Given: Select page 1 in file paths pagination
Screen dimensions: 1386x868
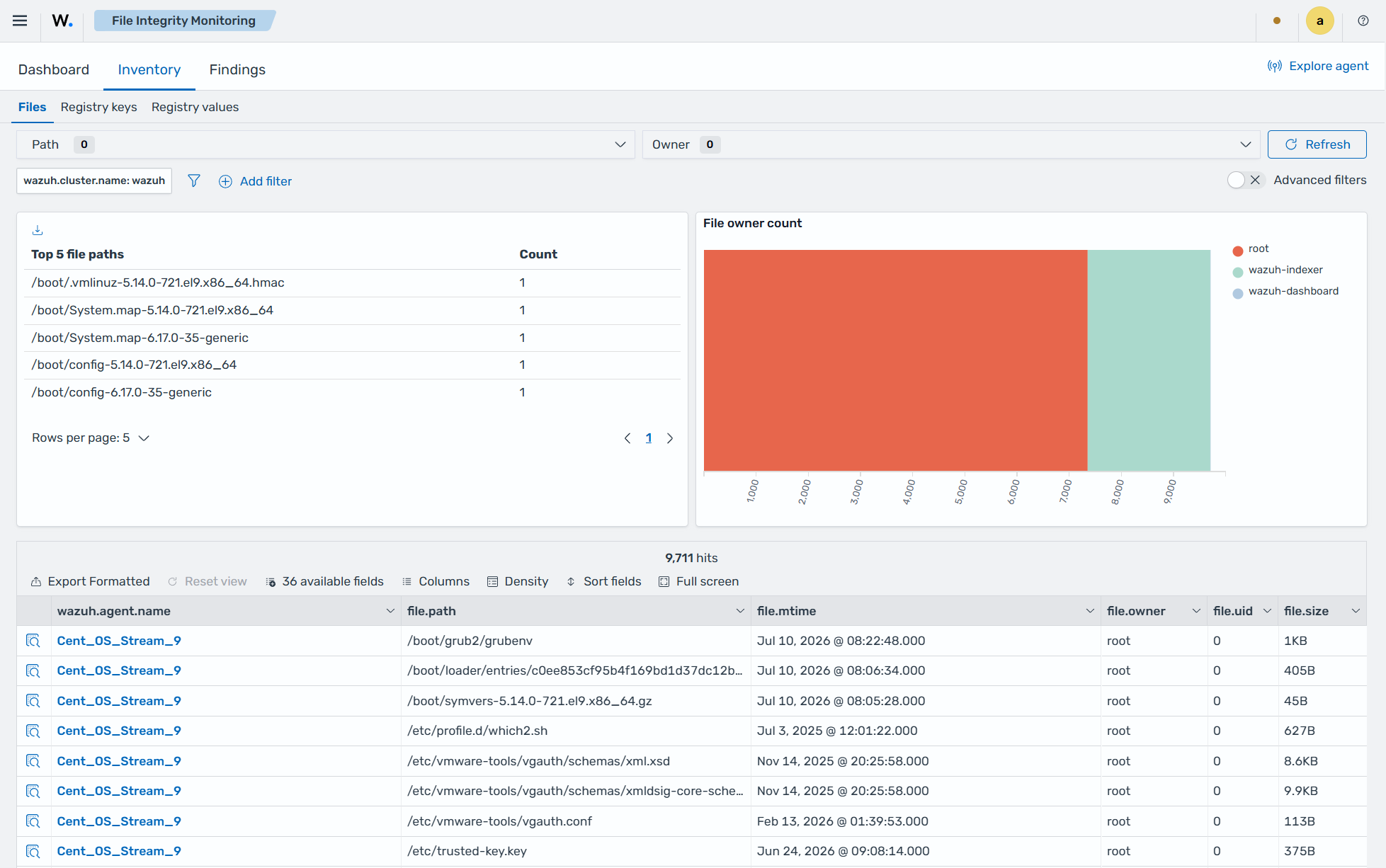Looking at the screenshot, I should click(649, 438).
